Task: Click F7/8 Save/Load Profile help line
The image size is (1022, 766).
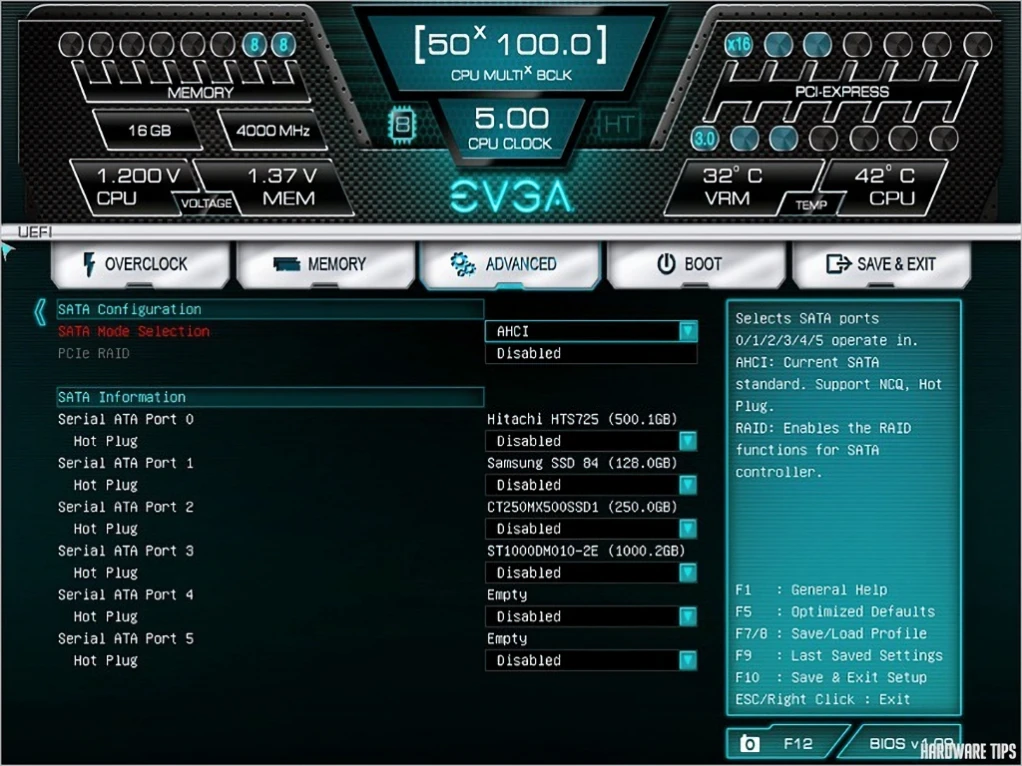Action: 831,634
